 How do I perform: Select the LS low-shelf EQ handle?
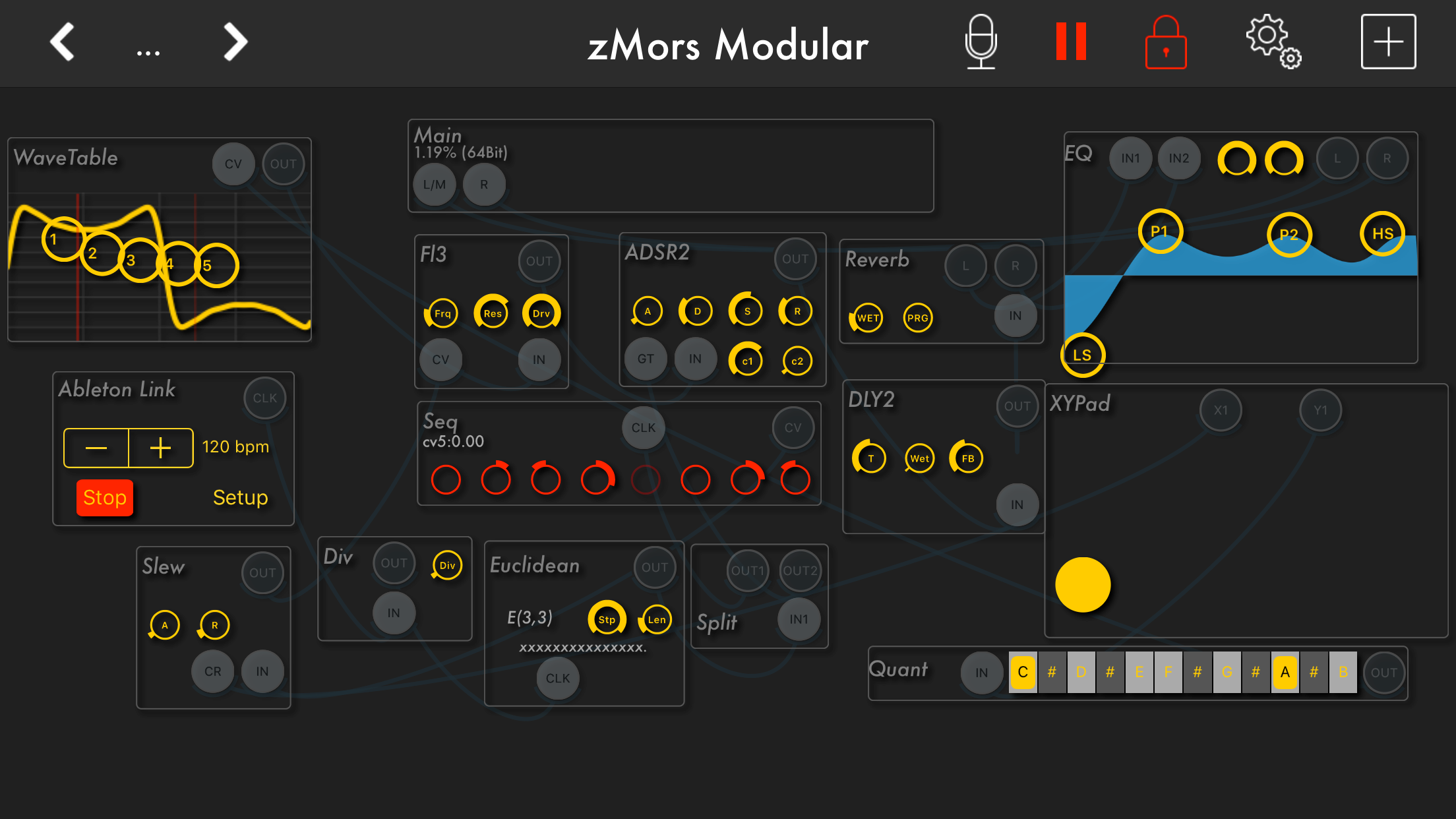point(1082,355)
